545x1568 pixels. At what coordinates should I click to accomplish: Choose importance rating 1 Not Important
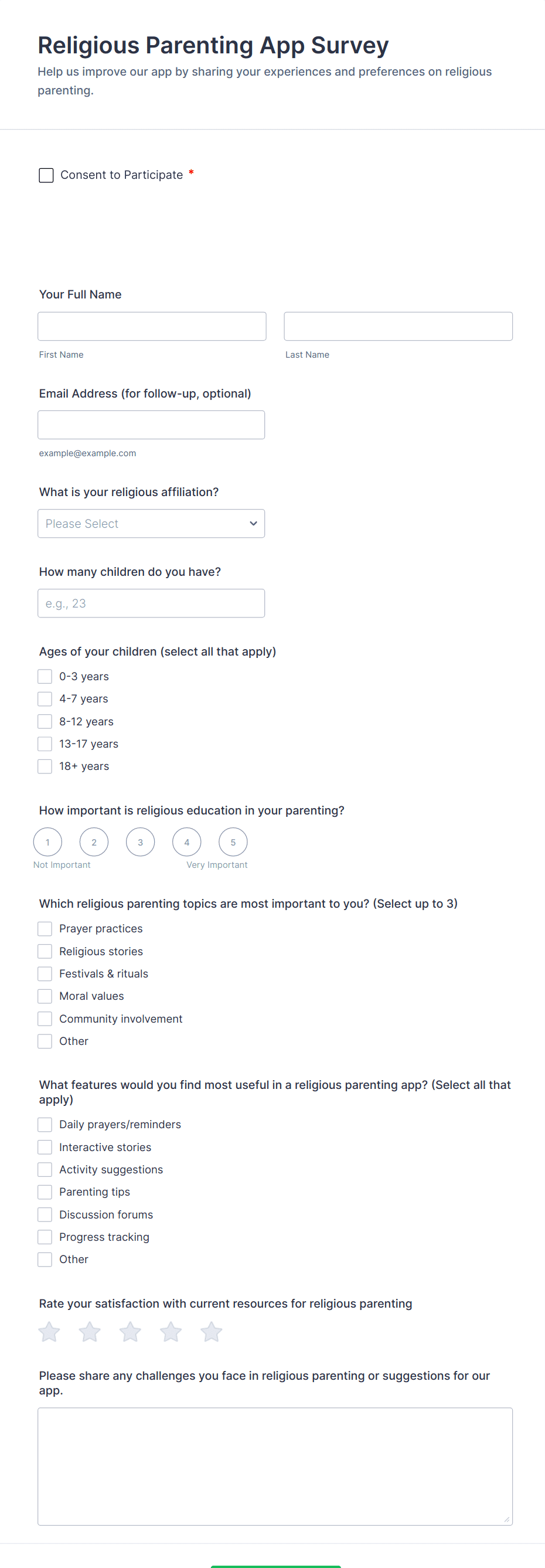click(47, 843)
